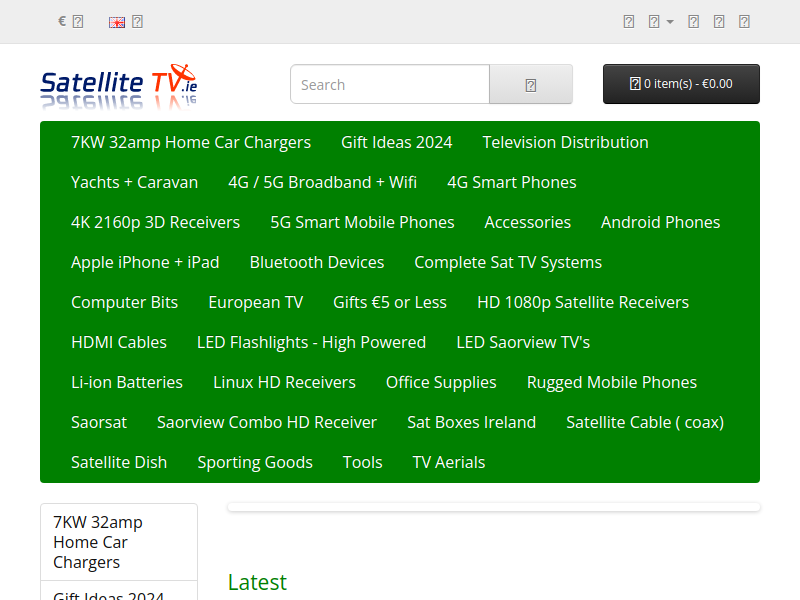This screenshot has width=800, height=600.
Task: Go to Saorsat category
Action: pos(98,422)
